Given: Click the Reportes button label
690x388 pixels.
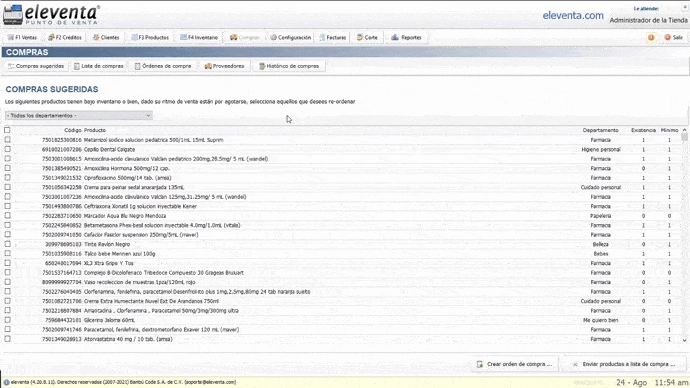Looking at the screenshot, I should click(411, 37).
